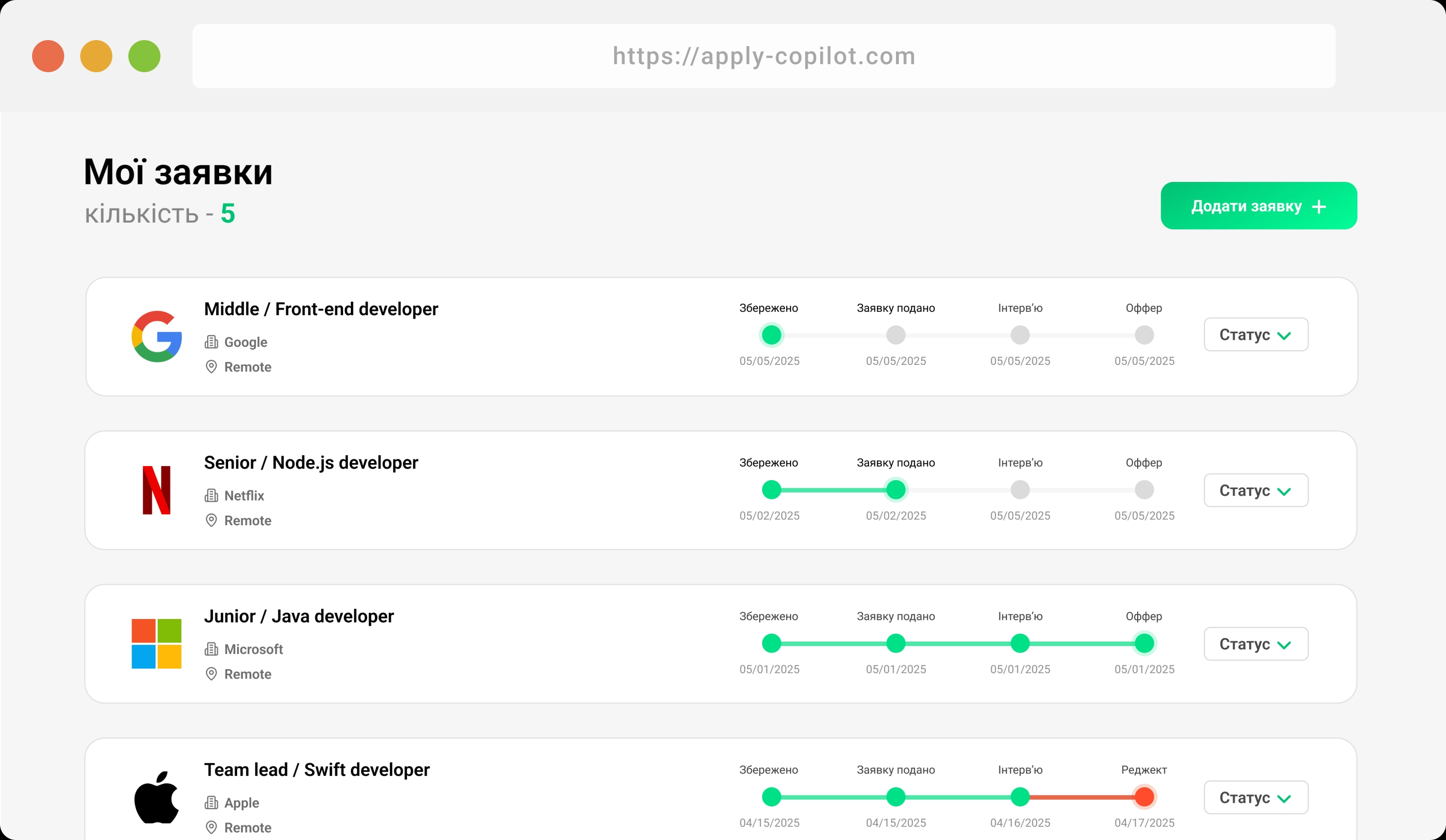Open the Статус dropdown for Apple application
Screen dimensions: 1446x840
pos(1255,797)
